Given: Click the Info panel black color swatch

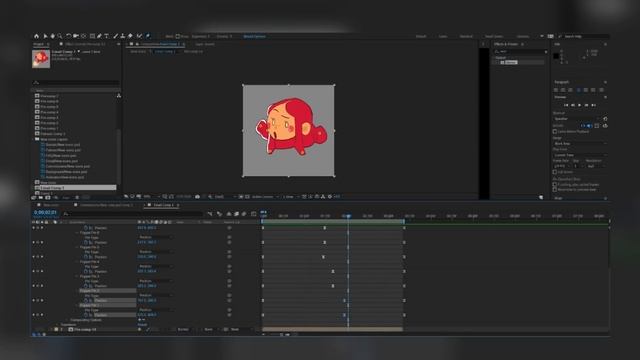Looking at the screenshot, I should coord(556,56).
